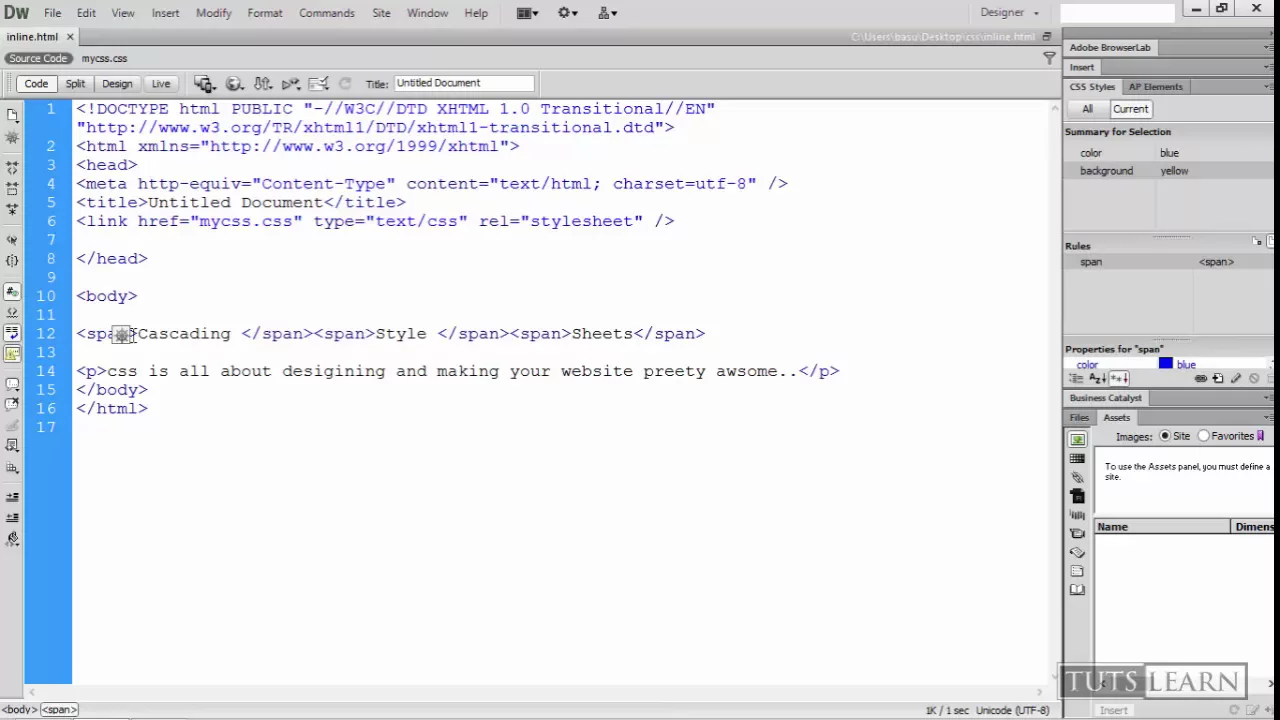Screen dimensions: 1280x720
Task: Select Templates category icon in Assets panel
Action: [x=1077, y=570]
